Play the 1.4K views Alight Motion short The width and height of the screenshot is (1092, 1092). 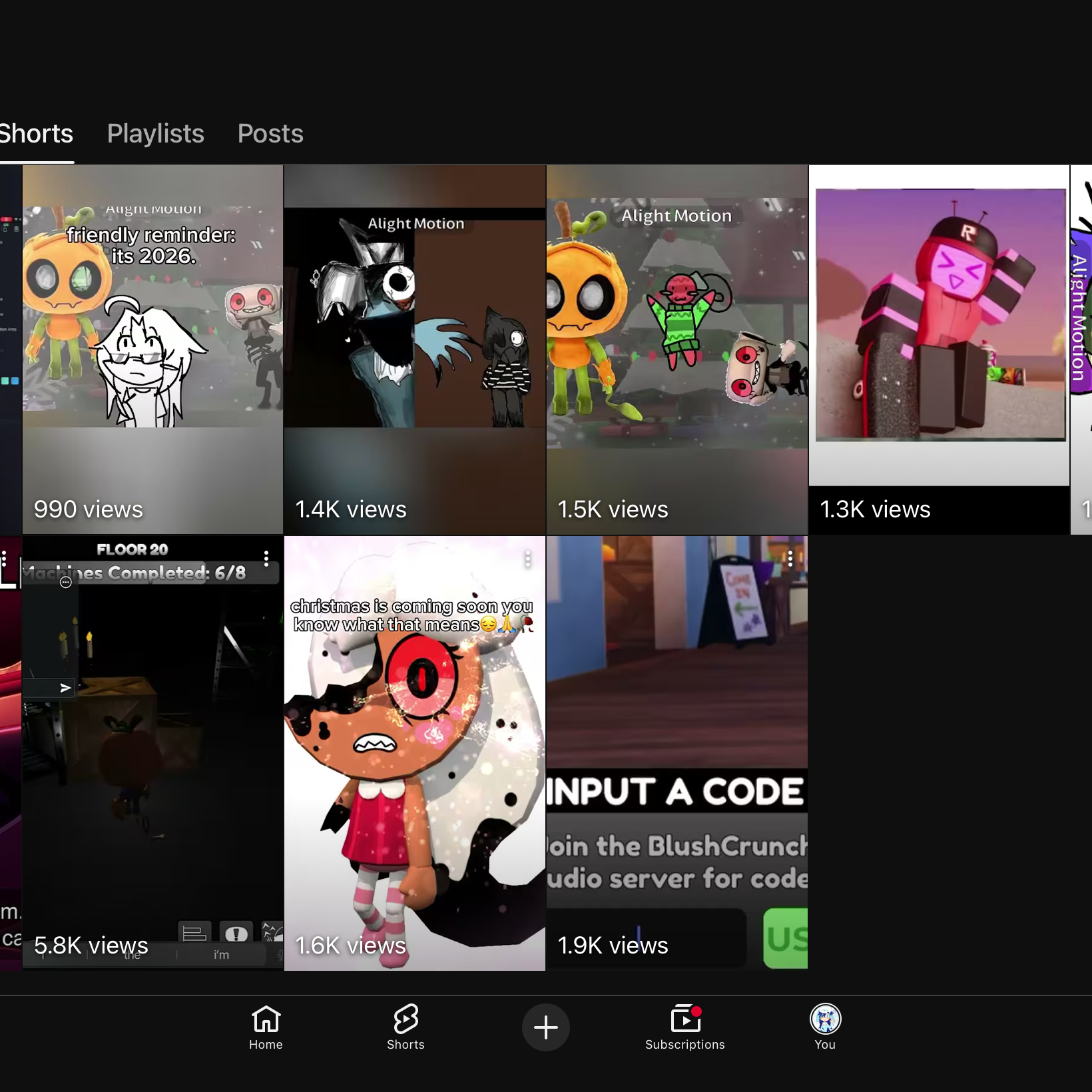coord(415,350)
